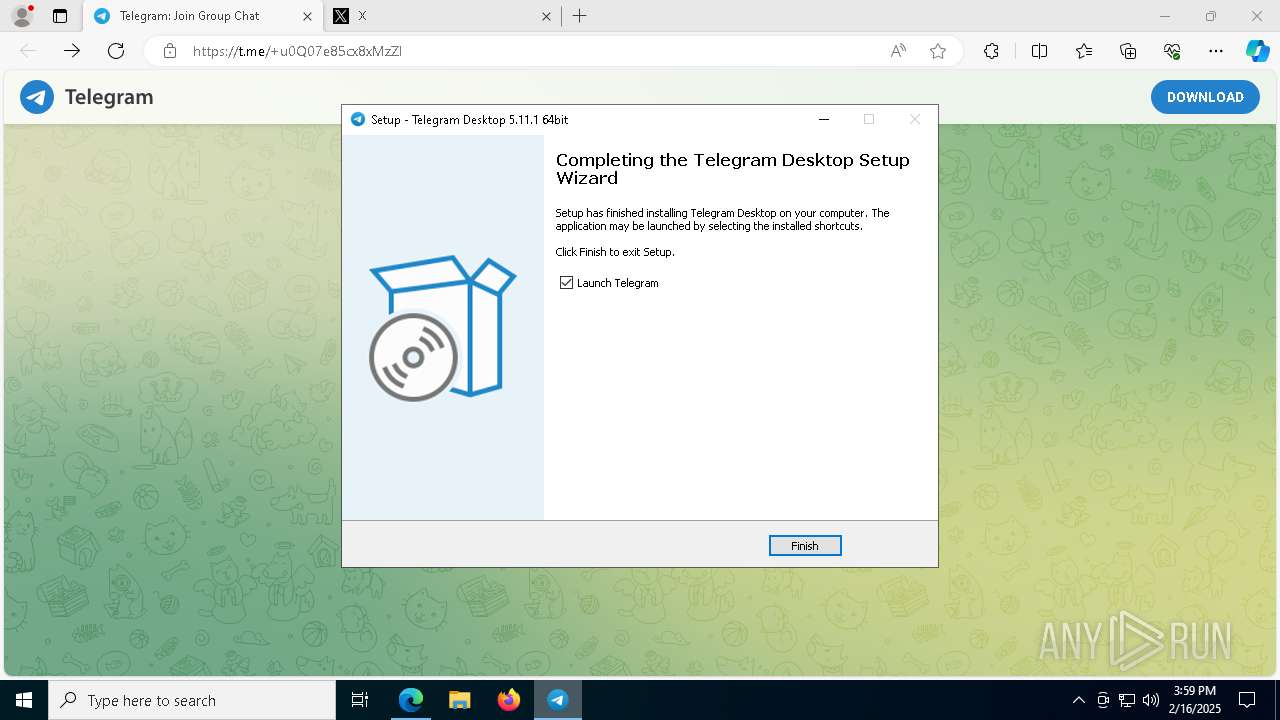Open the Browser essentials heart icon

(x=1172, y=51)
